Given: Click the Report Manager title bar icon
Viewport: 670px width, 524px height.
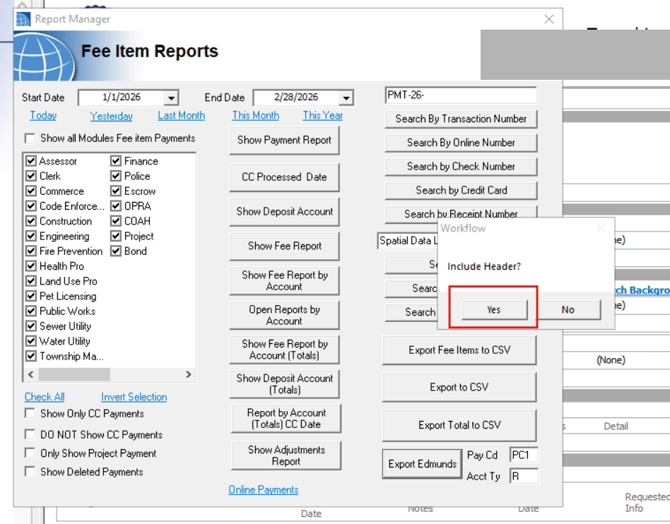Looking at the screenshot, I should point(23,19).
